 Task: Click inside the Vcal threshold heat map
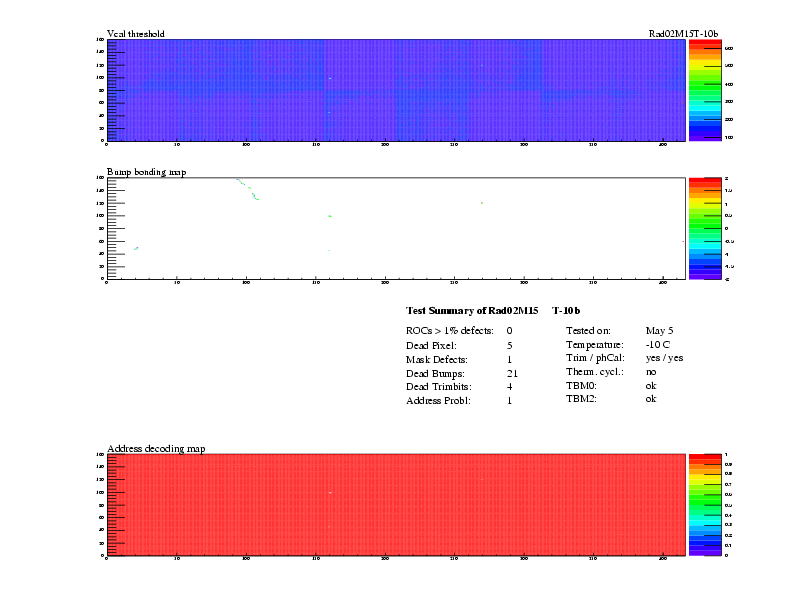[395, 90]
